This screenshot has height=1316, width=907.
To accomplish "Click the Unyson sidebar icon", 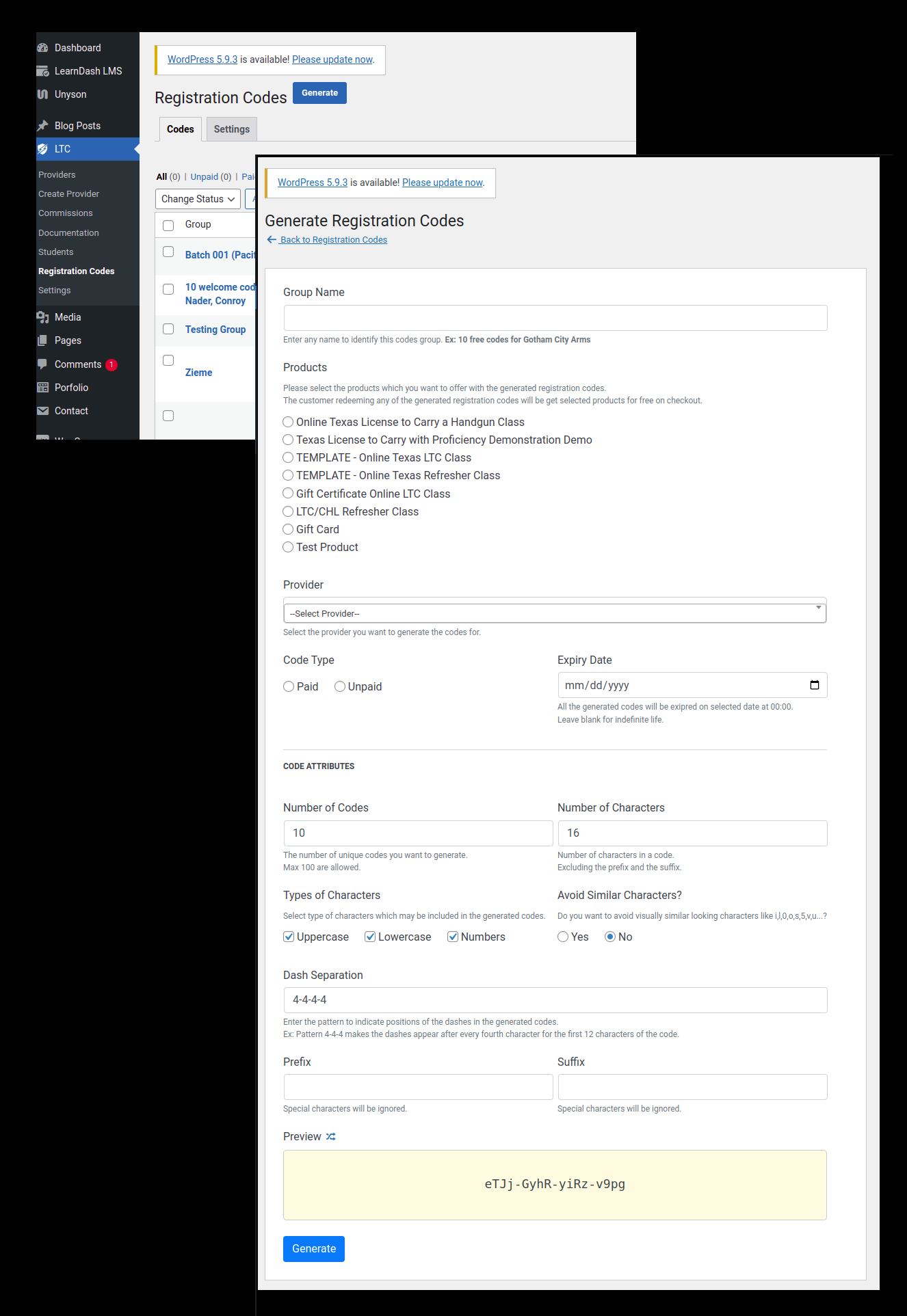I will [42, 94].
